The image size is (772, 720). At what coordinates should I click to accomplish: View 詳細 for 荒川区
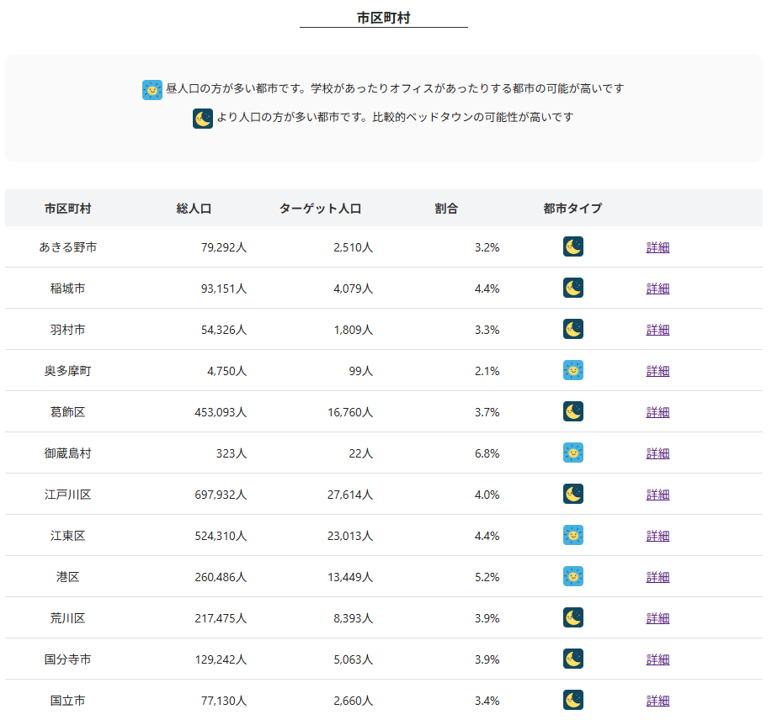click(x=658, y=618)
